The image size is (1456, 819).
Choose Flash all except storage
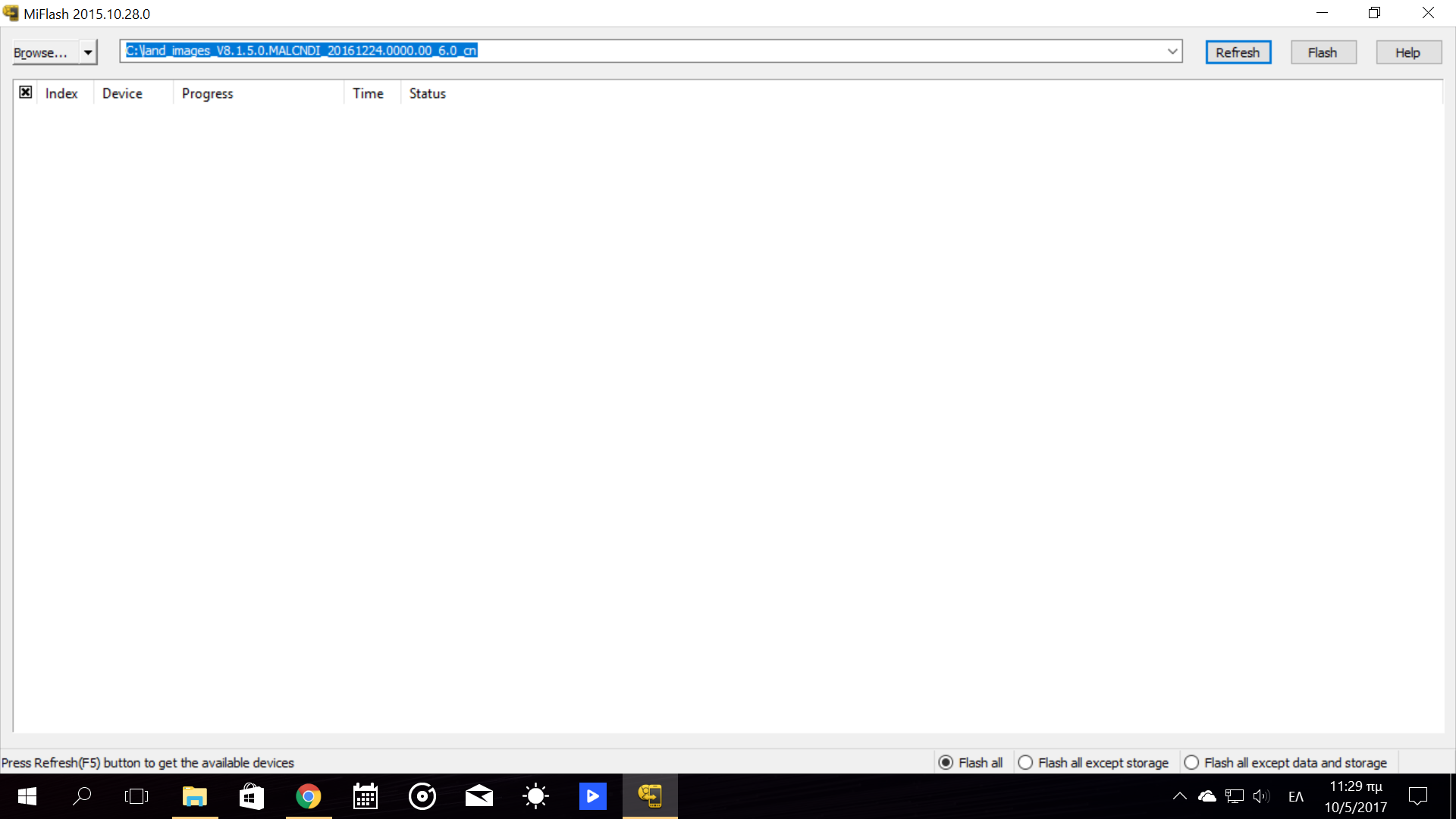[x=1025, y=763]
